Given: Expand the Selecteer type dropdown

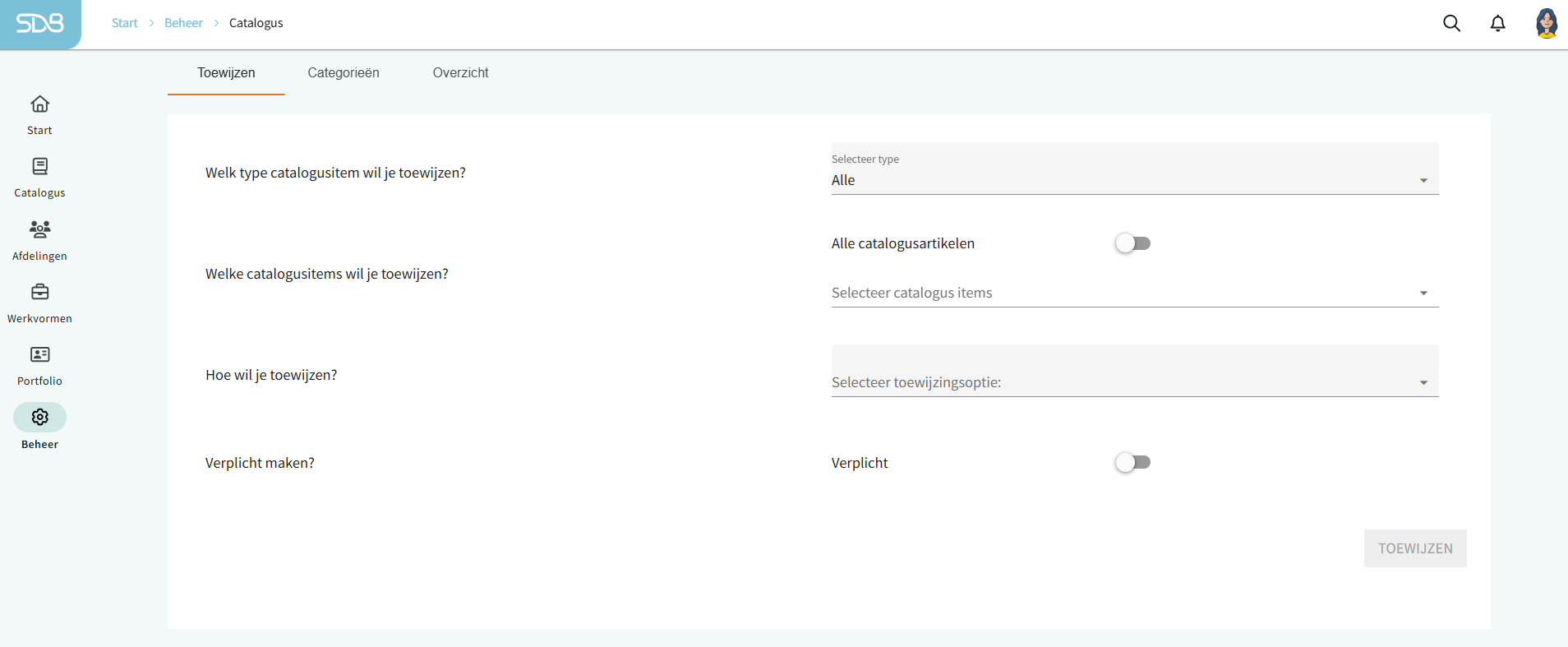Looking at the screenshot, I should pos(1134,180).
